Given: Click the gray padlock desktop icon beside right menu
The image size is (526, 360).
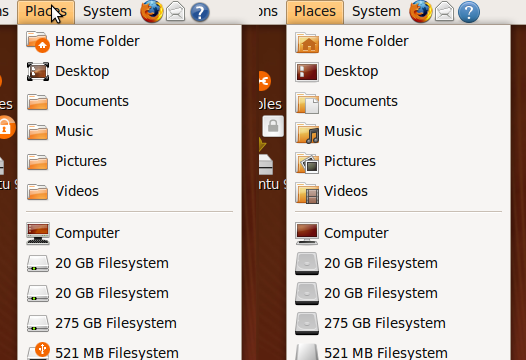Looking at the screenshot, I should coord(273,126).
